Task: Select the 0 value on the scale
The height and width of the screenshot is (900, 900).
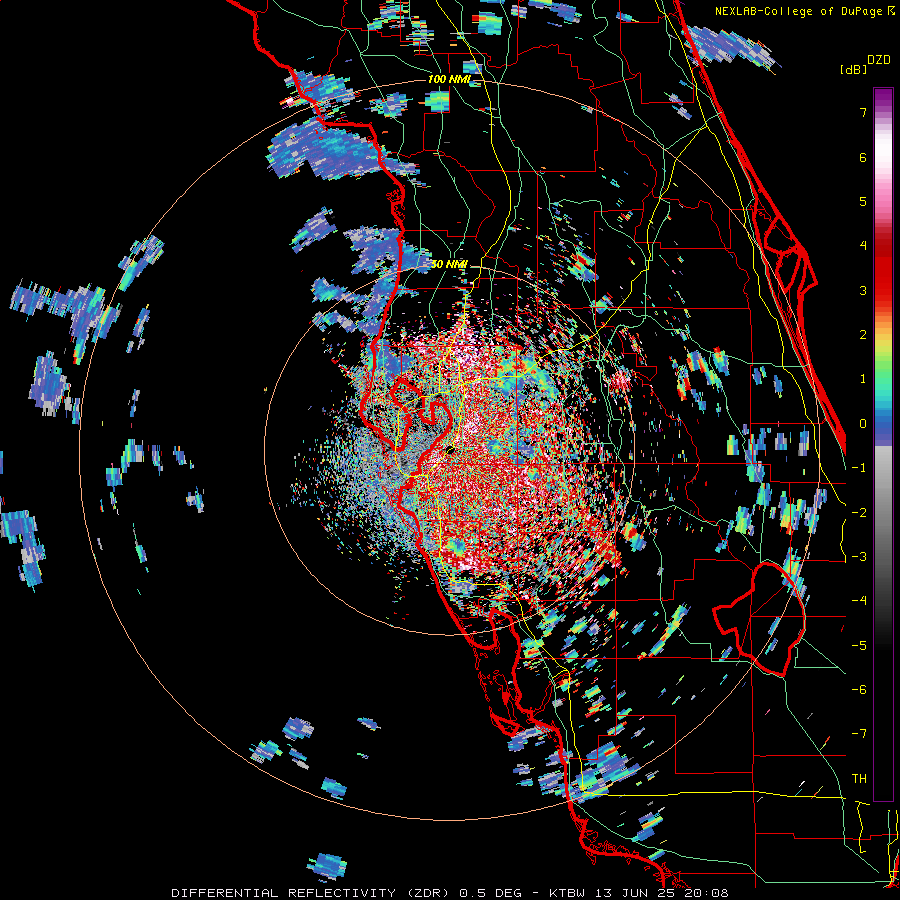Action: [863, 424]
